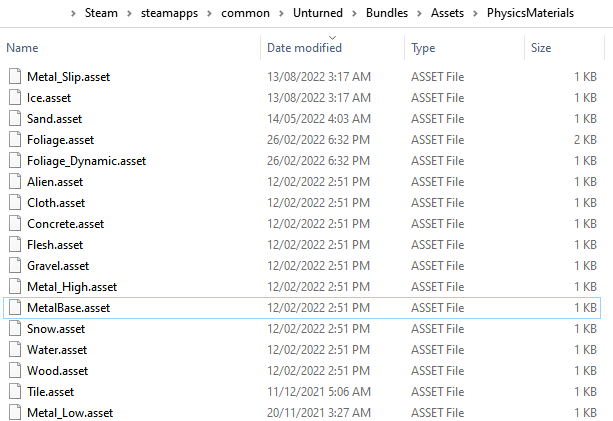Expand the chevron after Steam in the path
This screenshot has height=421, width=613.
[x=129, y=14]
